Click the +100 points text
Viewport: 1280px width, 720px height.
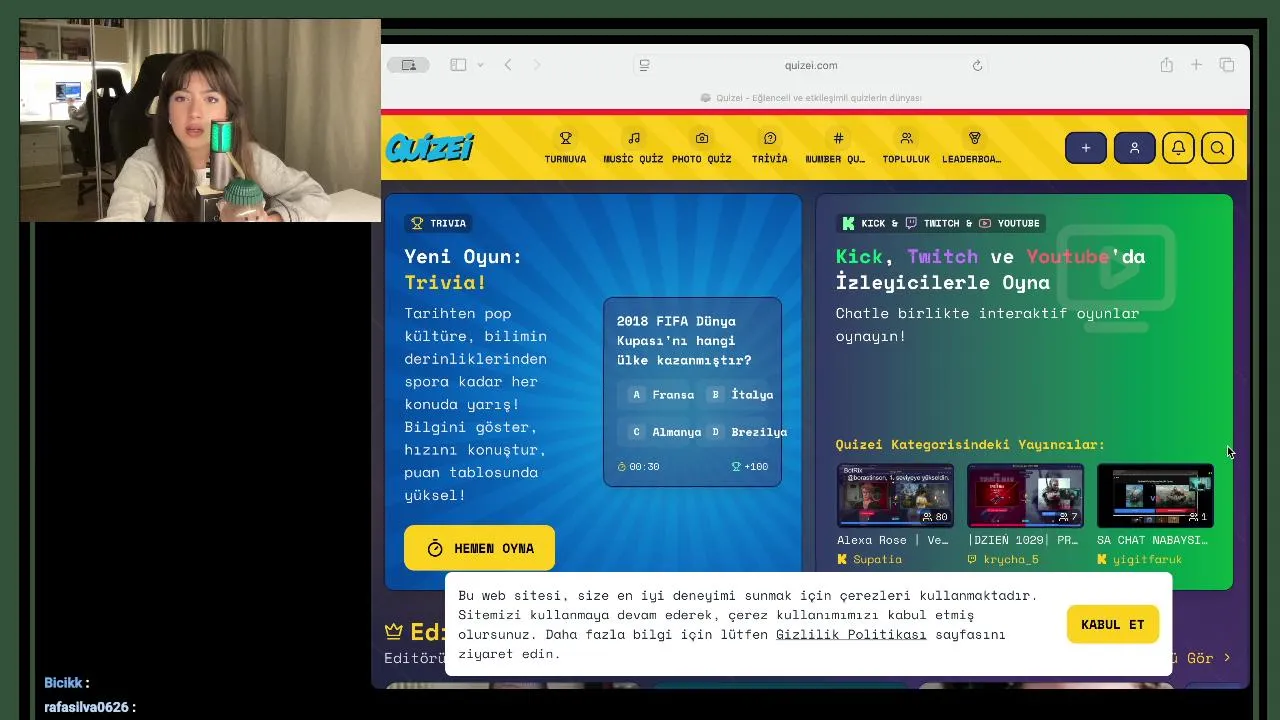click(750, 466)
